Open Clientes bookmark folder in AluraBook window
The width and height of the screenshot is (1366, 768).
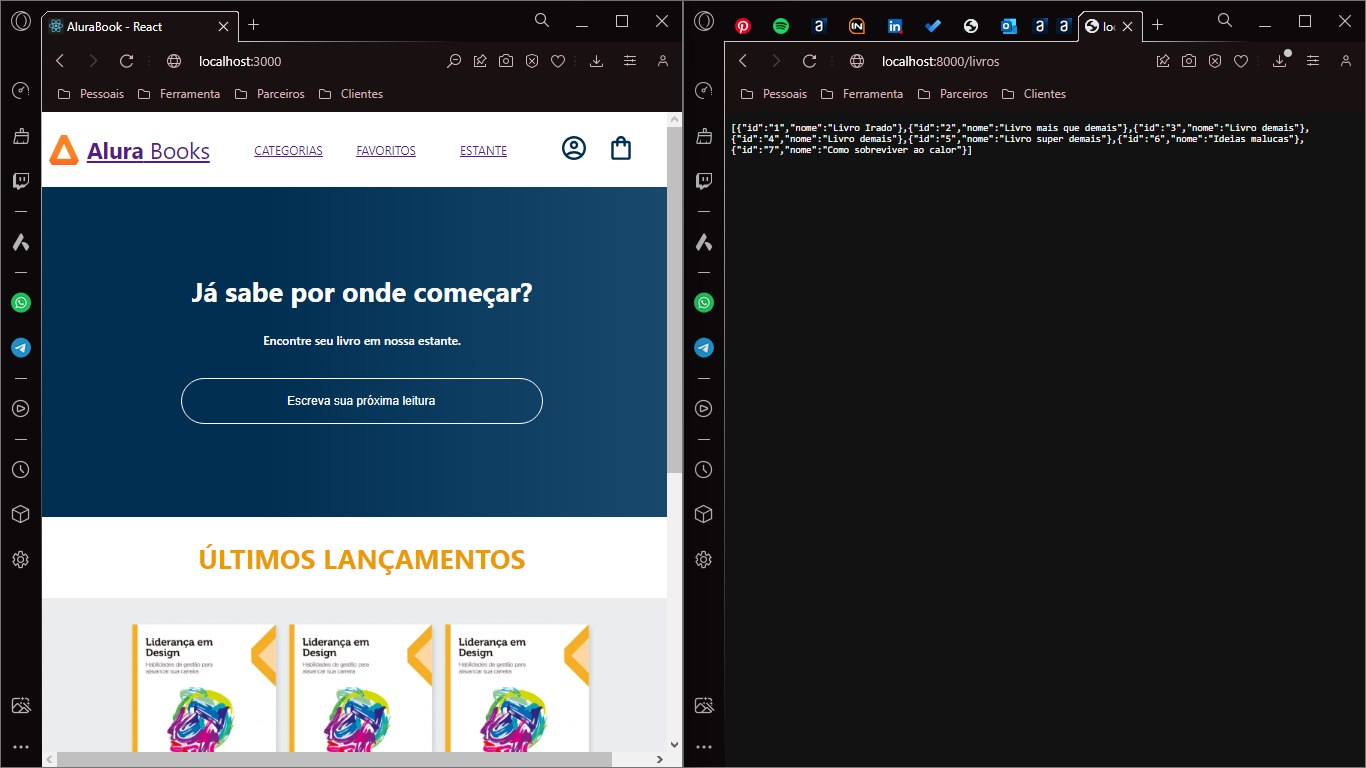[x=350, y=94]
